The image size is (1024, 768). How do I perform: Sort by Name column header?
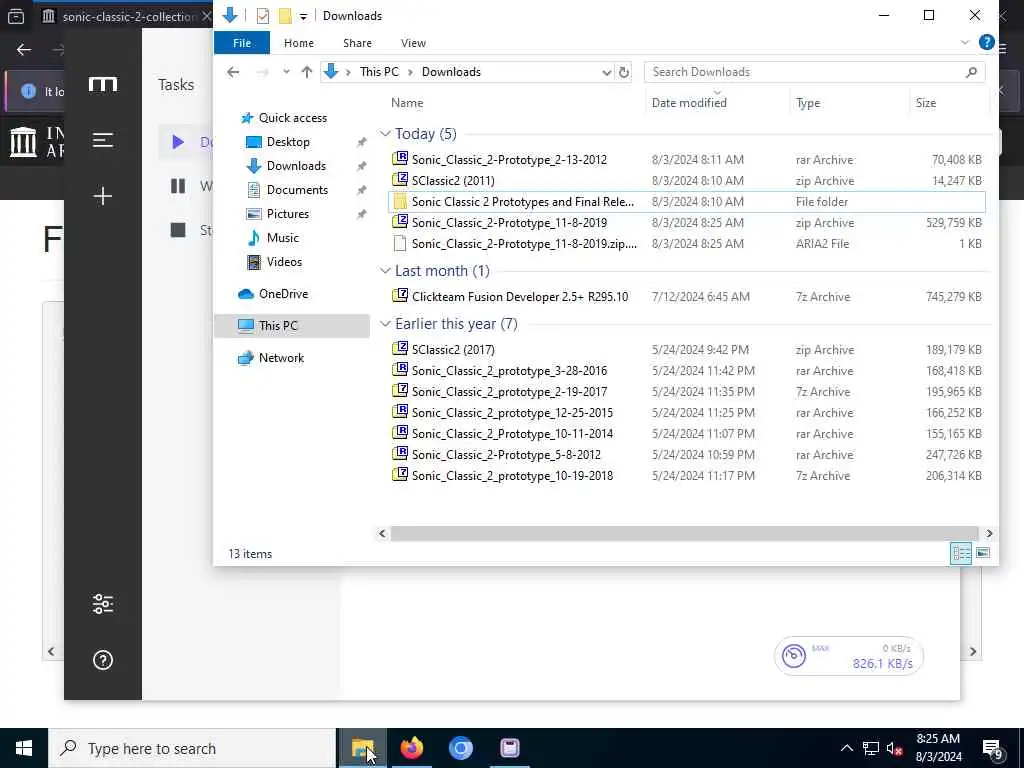(407, 103)
